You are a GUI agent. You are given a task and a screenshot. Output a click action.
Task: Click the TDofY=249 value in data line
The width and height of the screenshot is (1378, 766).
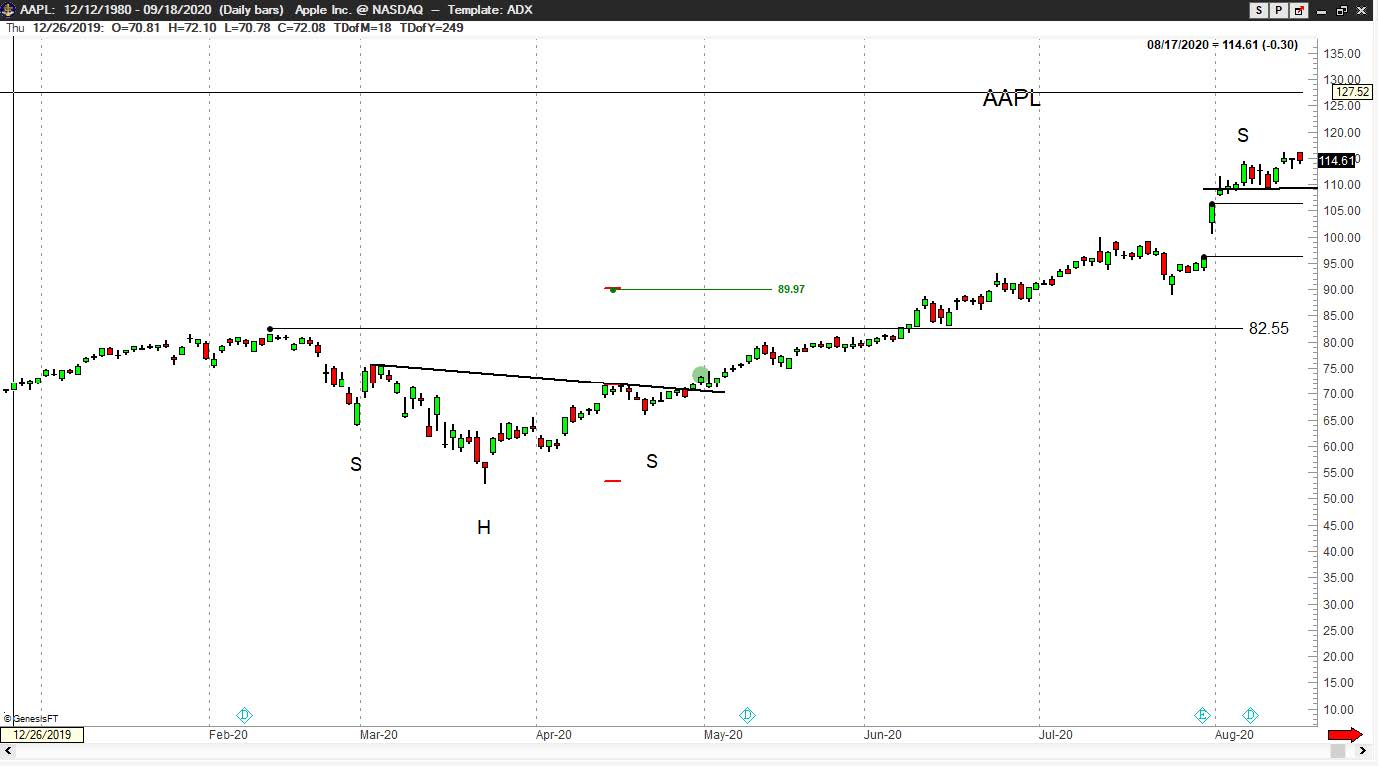[x=431, y=27]
